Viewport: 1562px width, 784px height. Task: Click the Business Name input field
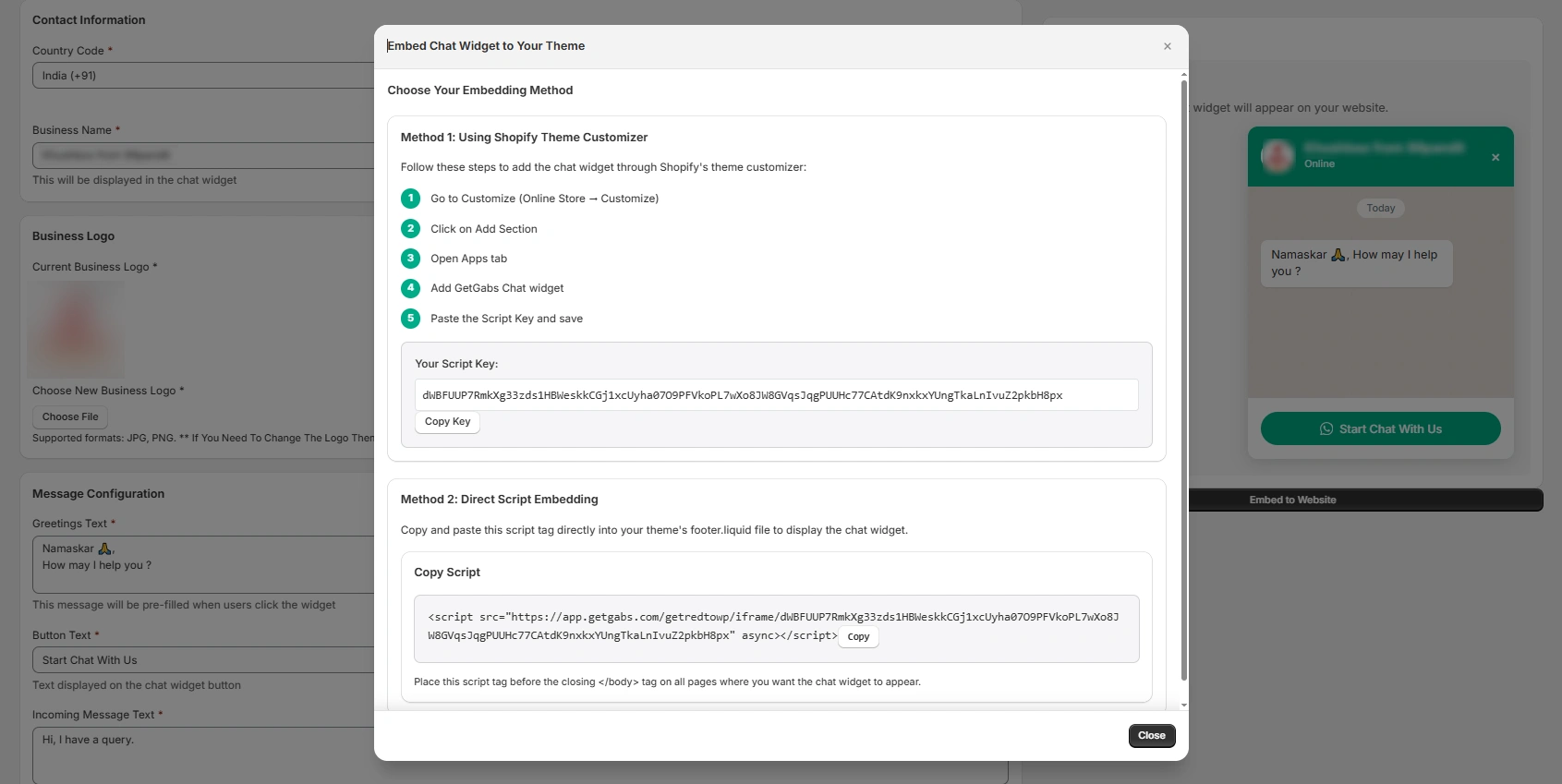point(203,155)
